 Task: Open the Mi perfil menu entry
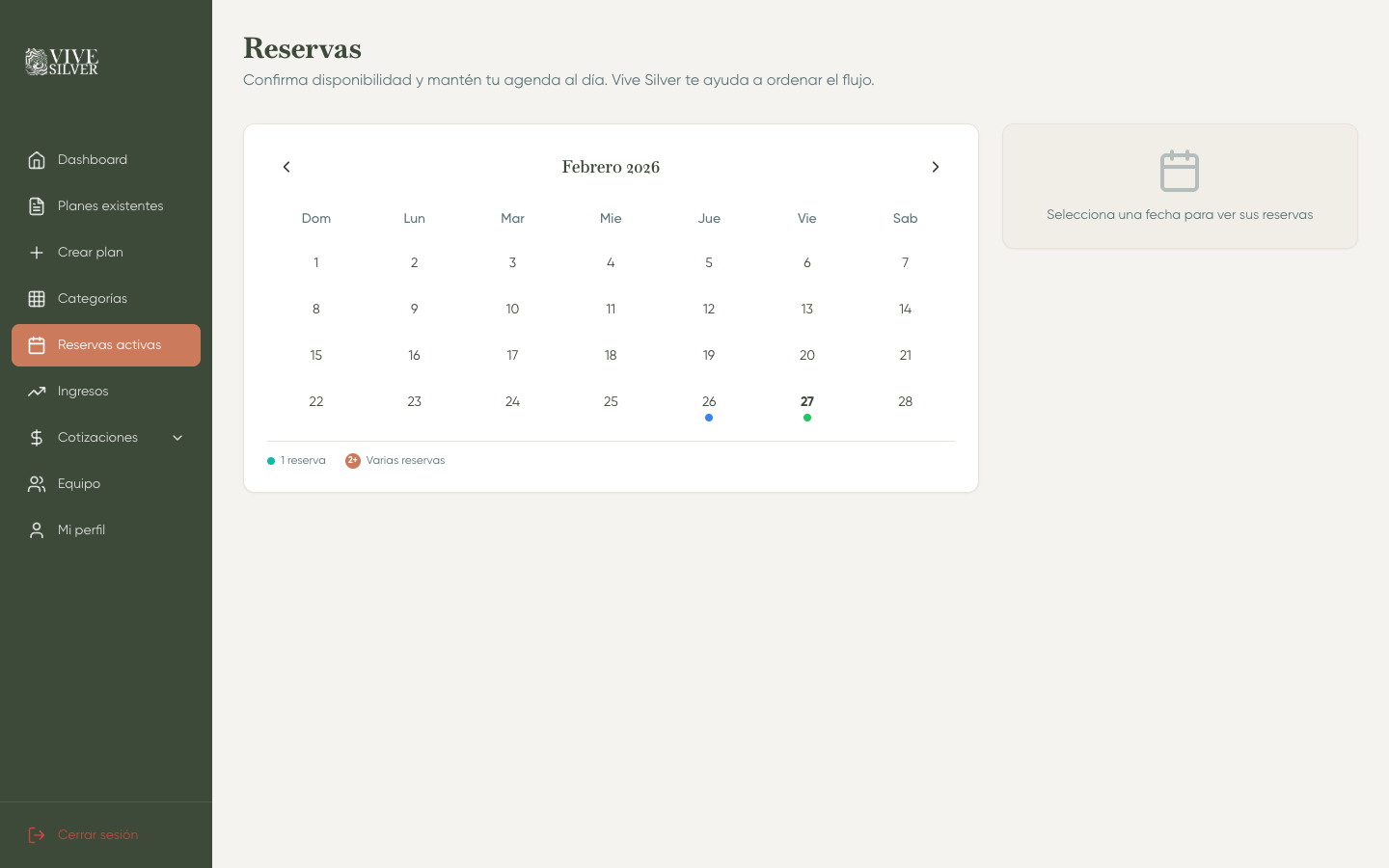coord(82,530)
